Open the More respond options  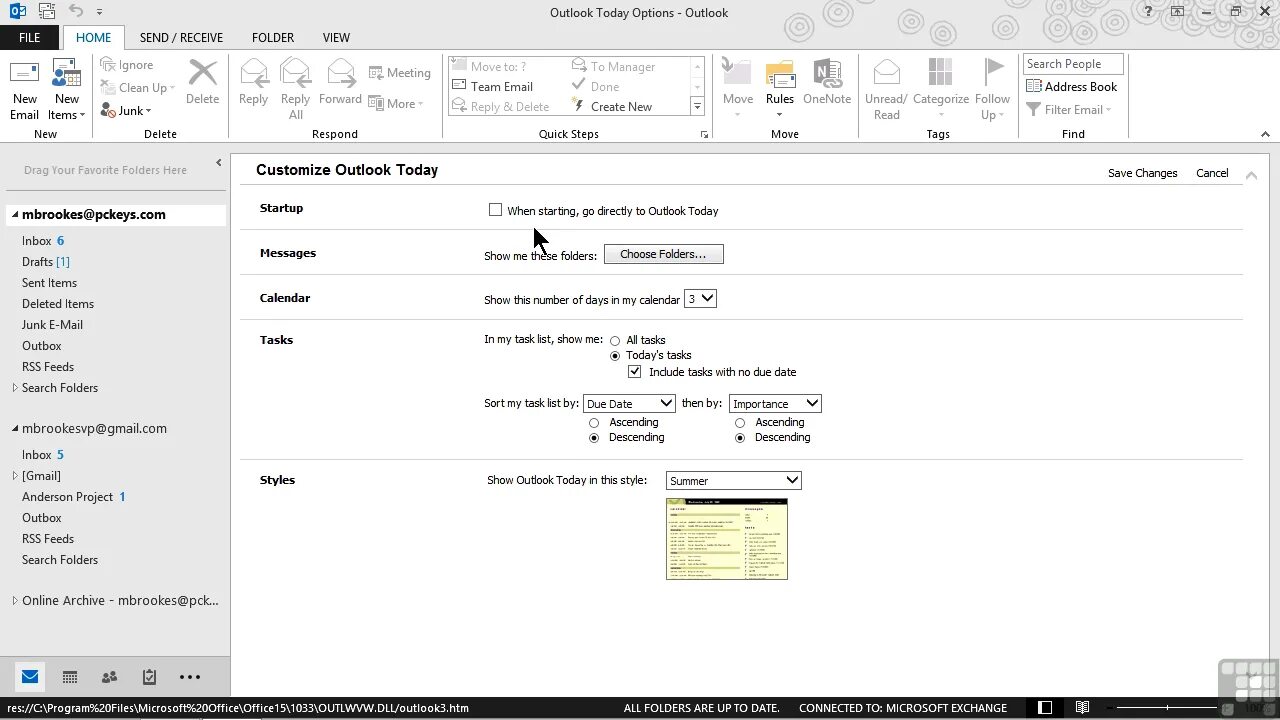(396, 103)
